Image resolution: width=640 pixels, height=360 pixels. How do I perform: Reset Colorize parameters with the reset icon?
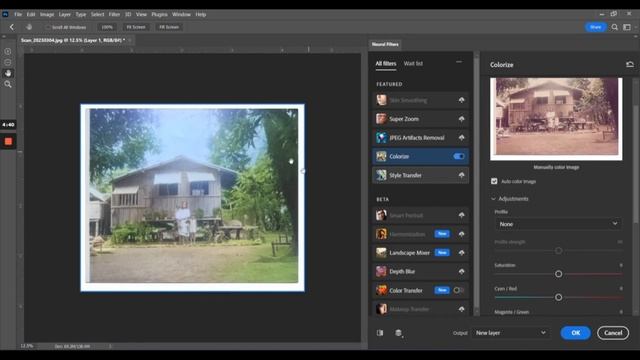pos(630,64)
